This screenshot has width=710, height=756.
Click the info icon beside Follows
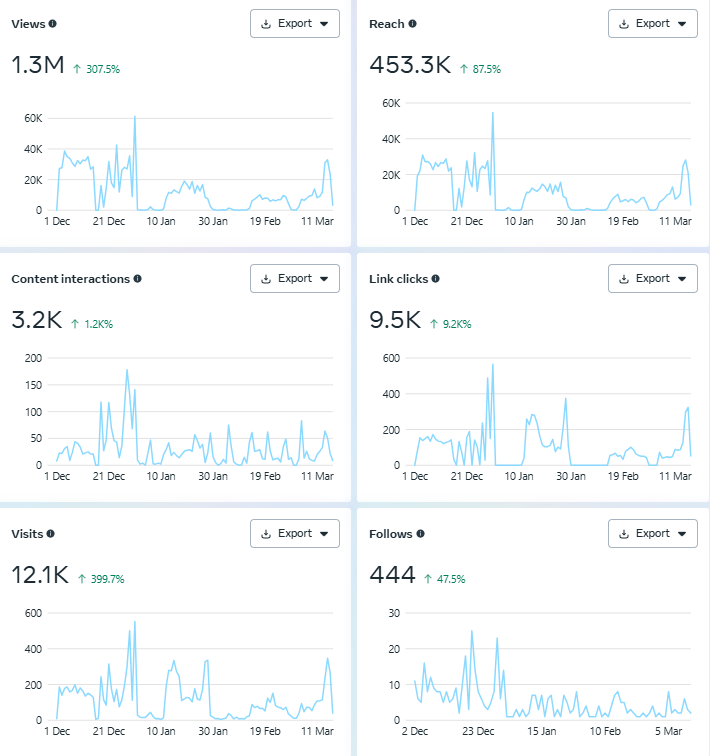click(420, 534)
